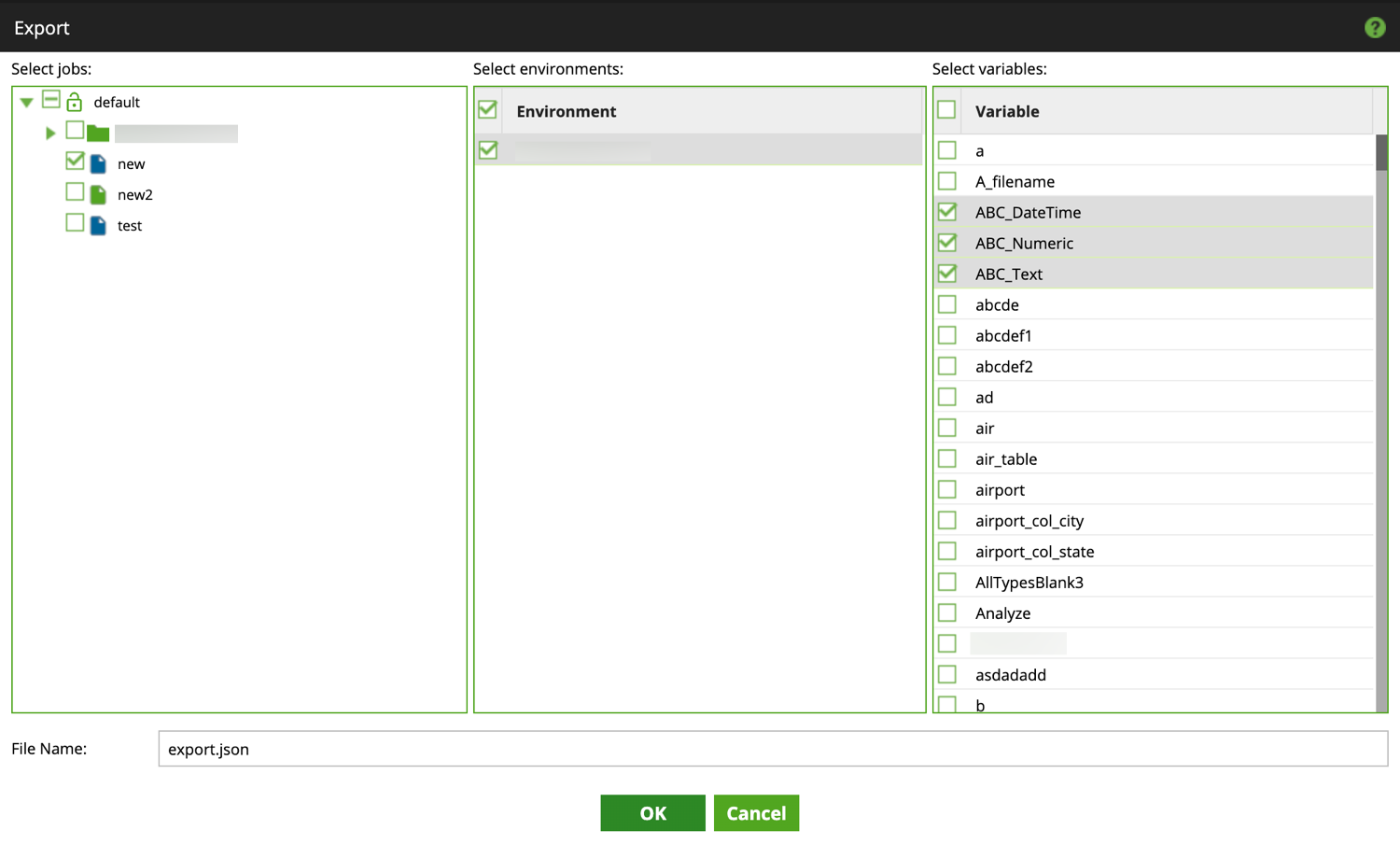Uncheck the ABC_Text variable
This screenshot has height=844, width=1400.
coord(946,273)
